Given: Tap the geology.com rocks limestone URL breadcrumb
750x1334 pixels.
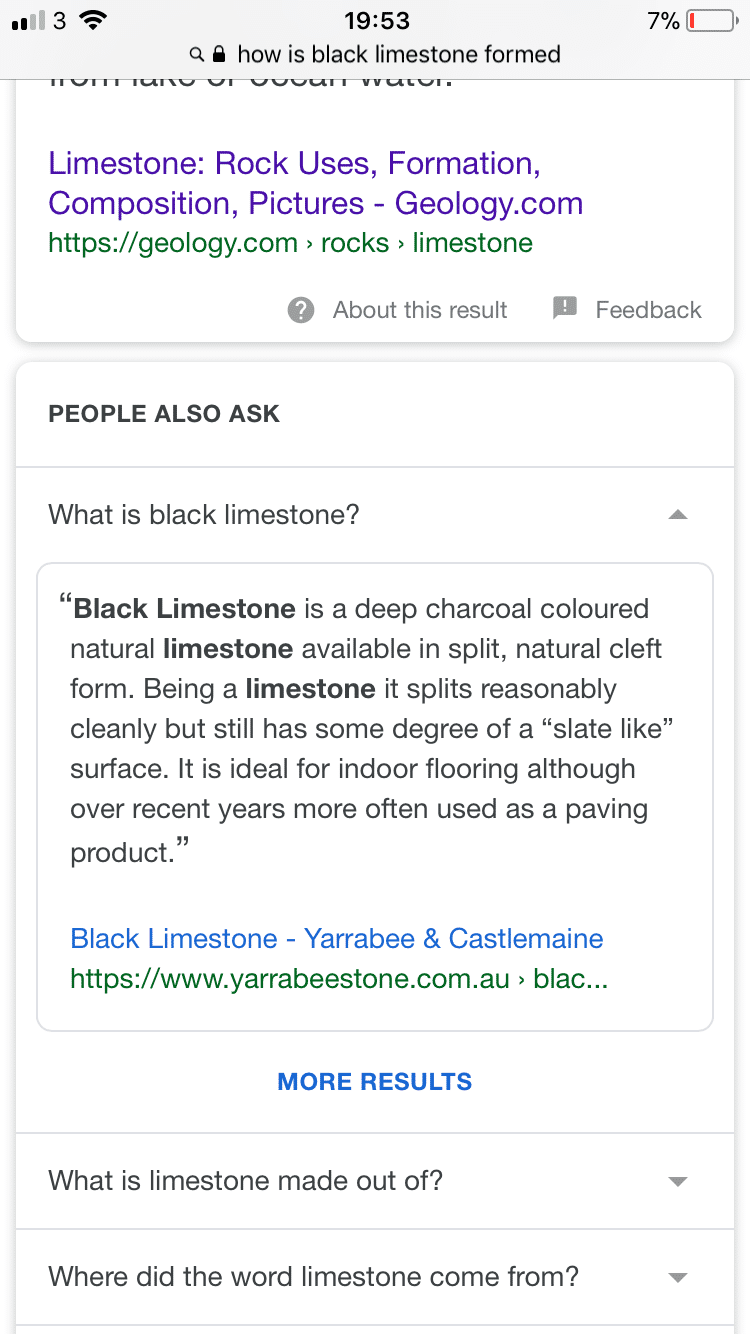Looking at the screenshot, I should pyautogui.click(x=290, y=243).
